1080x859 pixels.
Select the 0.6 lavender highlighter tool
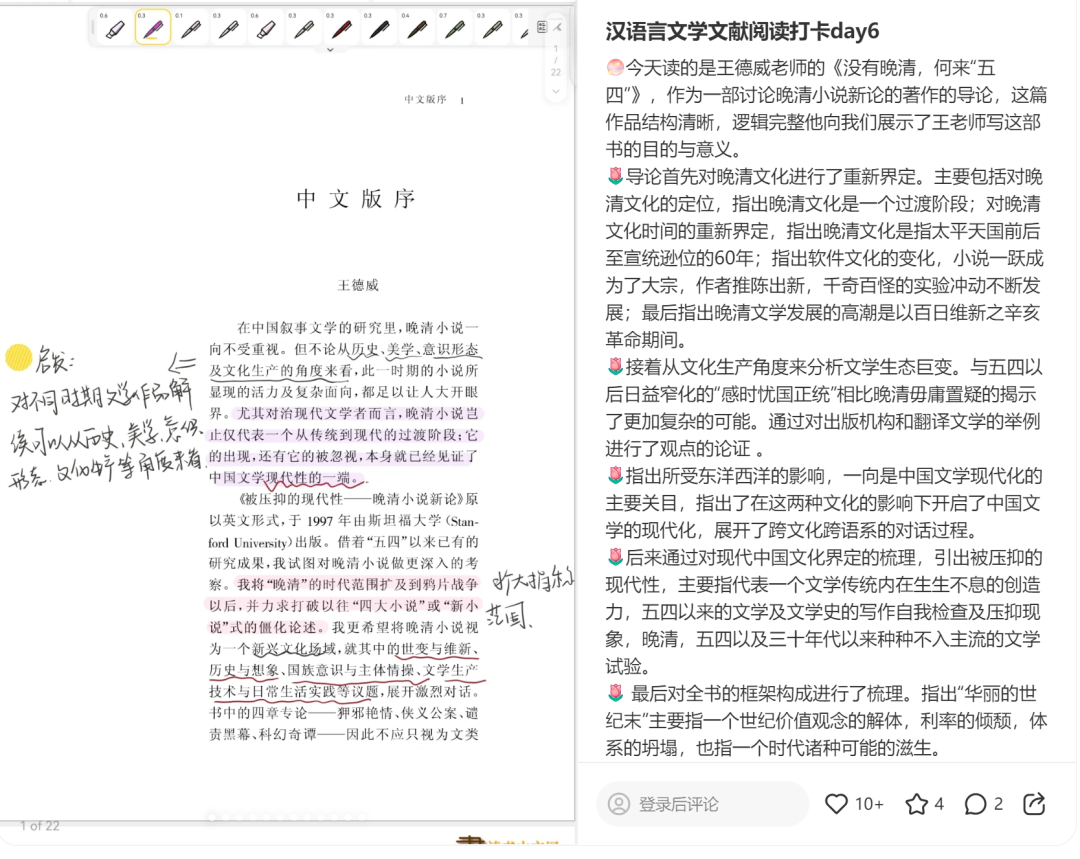click(114, 28)
